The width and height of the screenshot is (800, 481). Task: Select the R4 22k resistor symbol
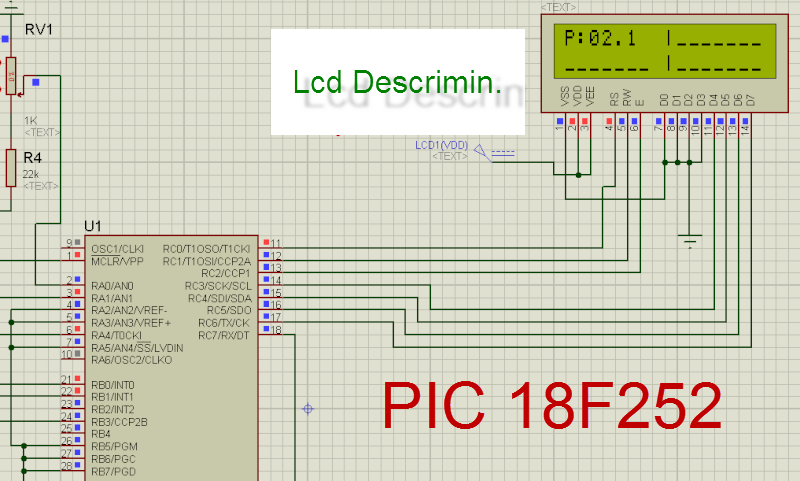tap(11, 168)
